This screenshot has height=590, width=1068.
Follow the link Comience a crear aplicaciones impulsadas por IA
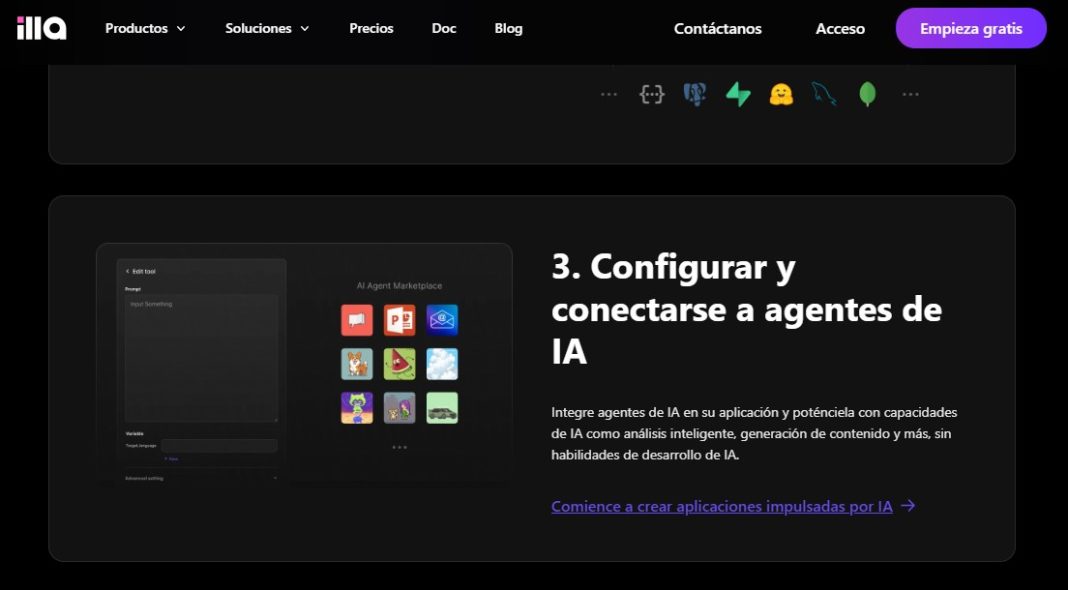tap(720, 507)
